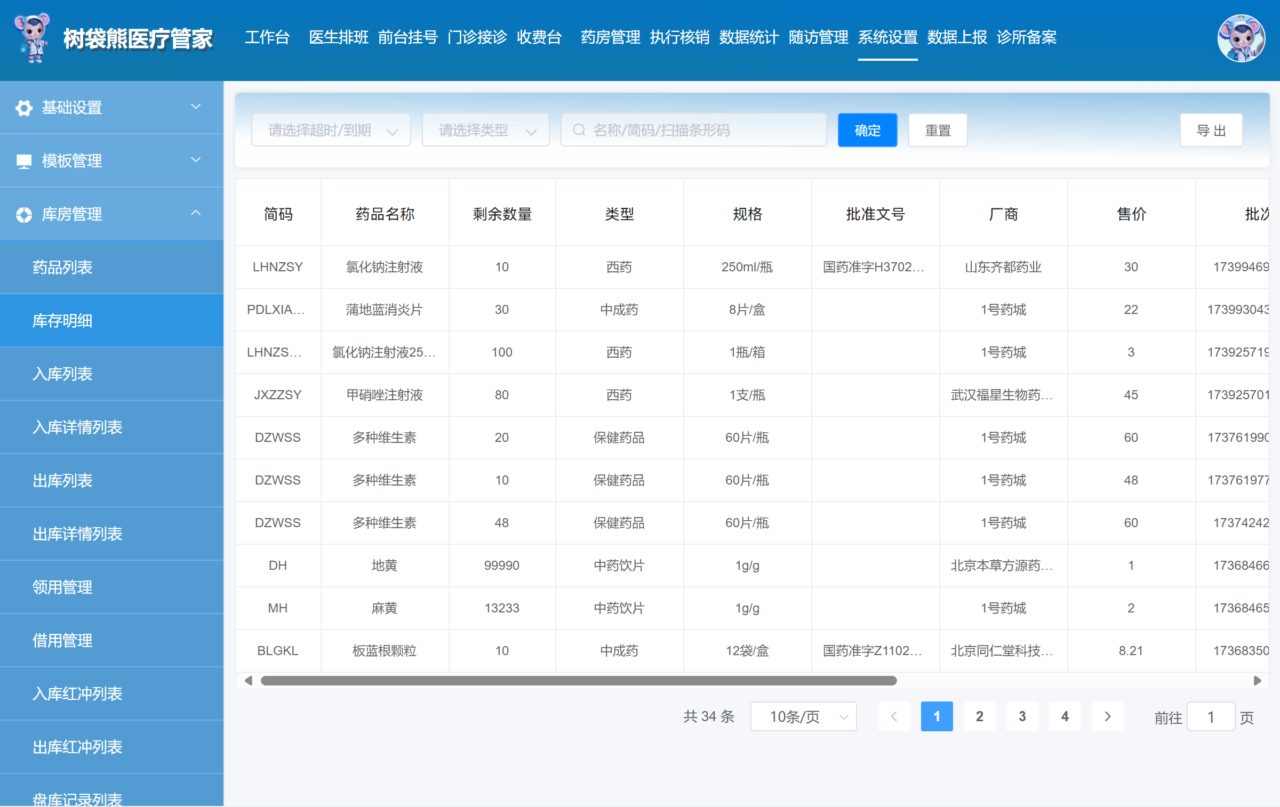Open 领用管理 in sidebar

pos(112,587)
